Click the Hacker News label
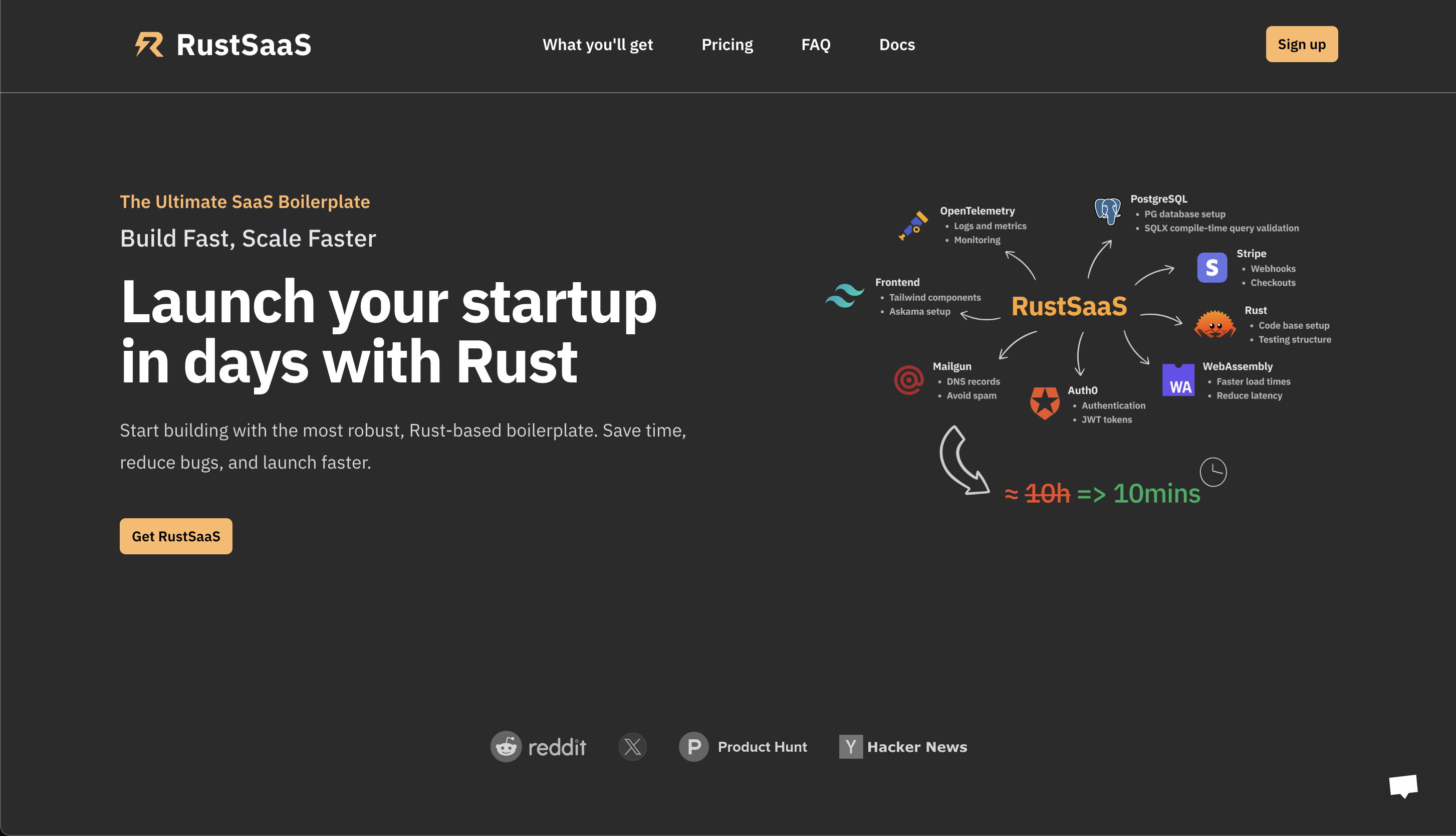The height and width of the screenshot is (836, 1456). pos(917,747)
